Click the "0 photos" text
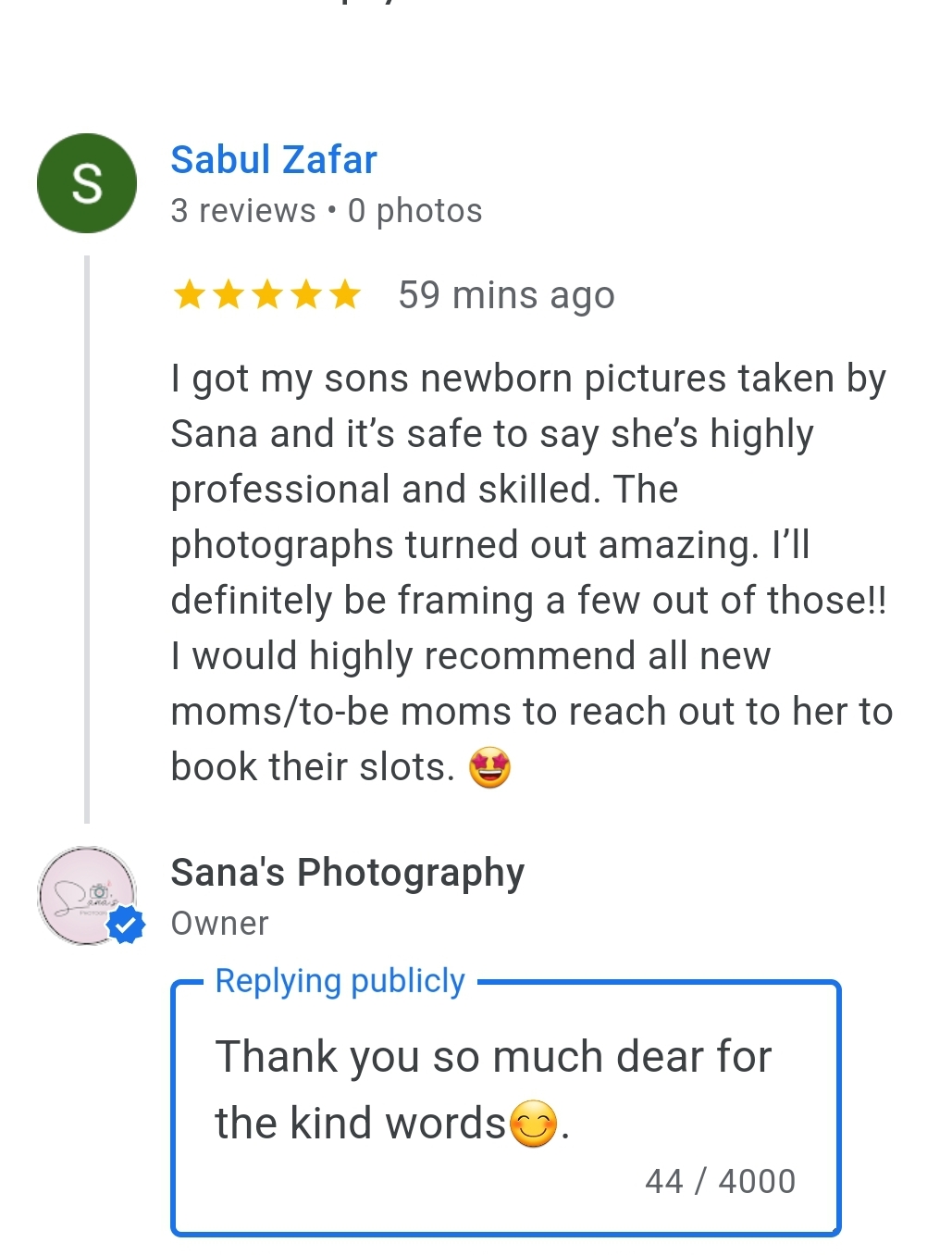 coord(414,211)
